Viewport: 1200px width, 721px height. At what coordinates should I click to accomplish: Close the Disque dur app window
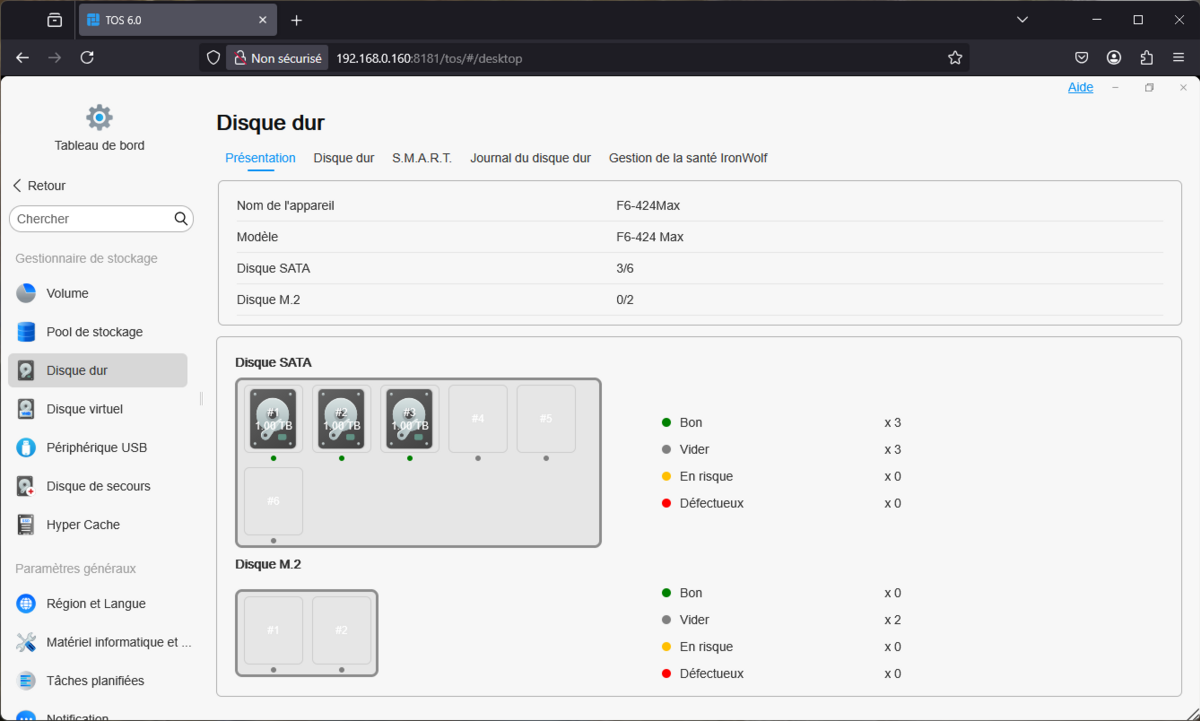(x=1183, y=88)
